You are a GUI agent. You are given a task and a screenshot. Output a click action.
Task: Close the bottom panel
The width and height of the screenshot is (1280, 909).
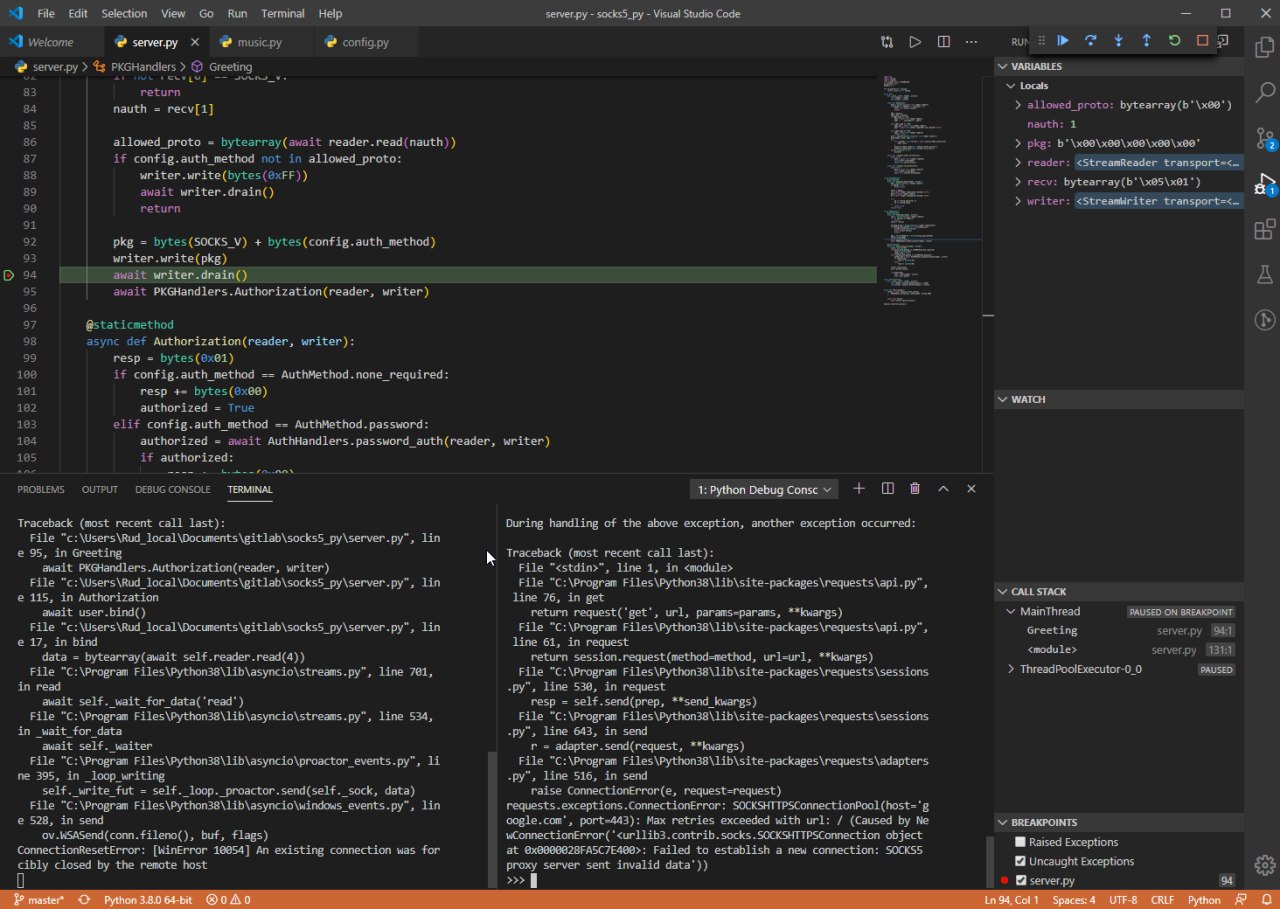971,489
